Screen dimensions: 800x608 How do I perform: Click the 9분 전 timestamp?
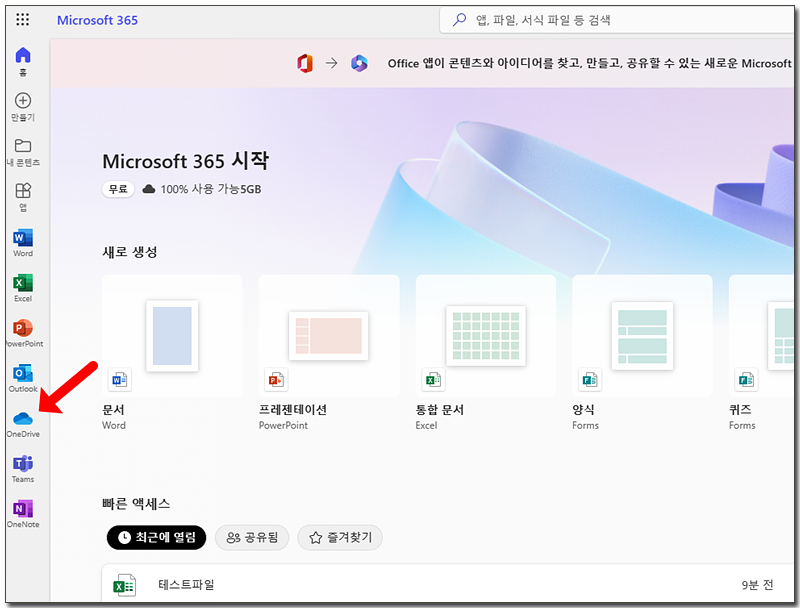tap(757, 585)
